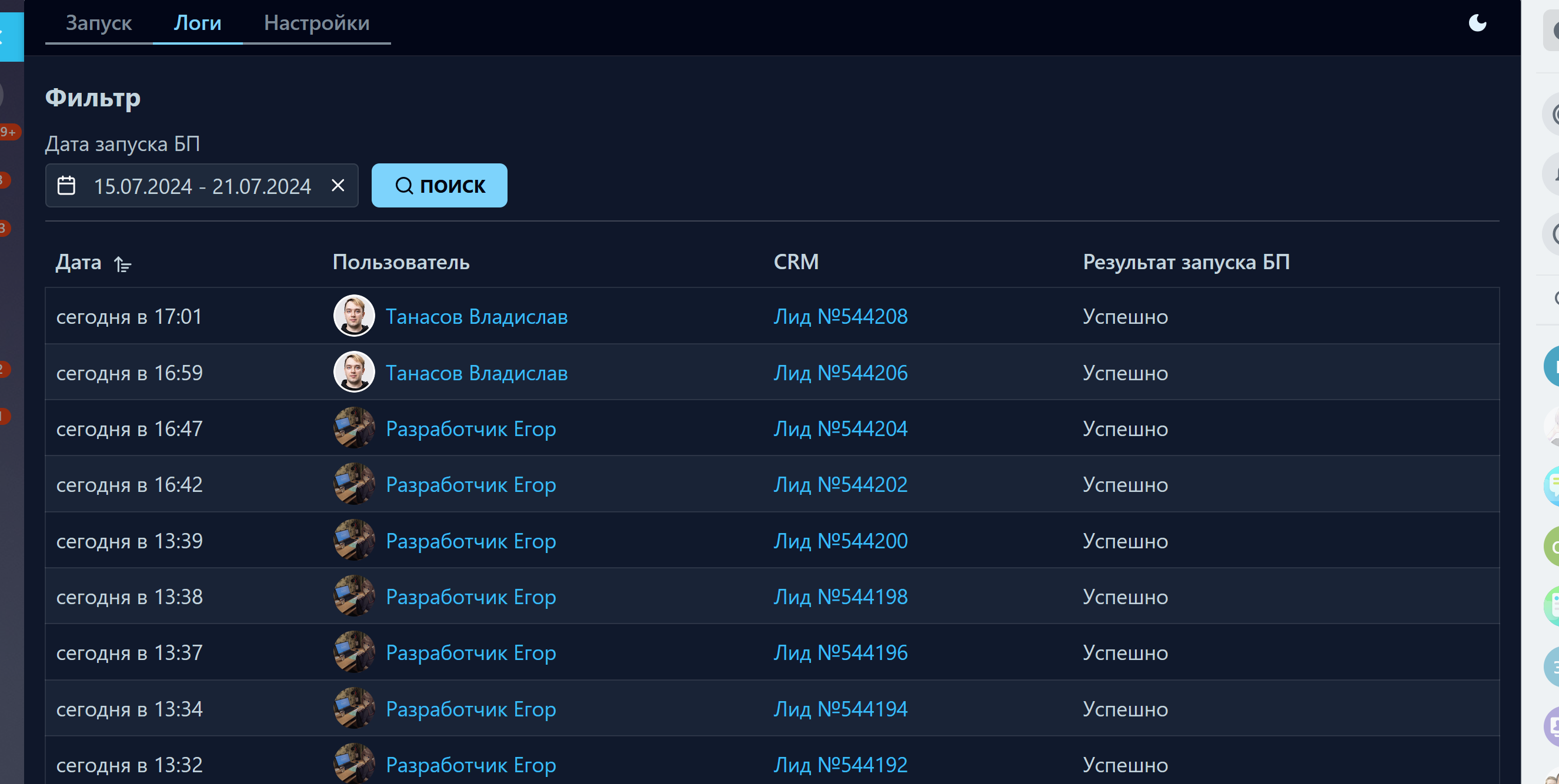This screenshot has width=1559, height=784.
Task: Click the 9+ notification badge in sidebar
Action: (x=8, y=132)
